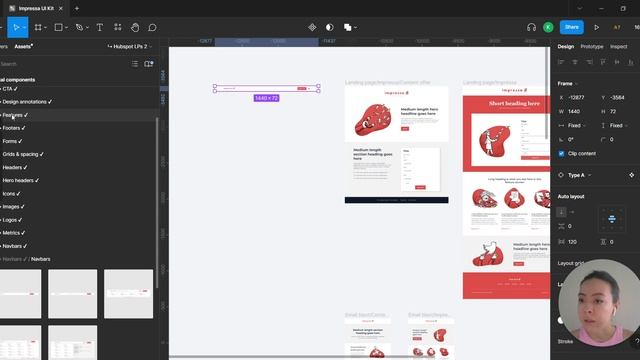Open the boolean operations dropdown arrow

(x=356, y=28)
